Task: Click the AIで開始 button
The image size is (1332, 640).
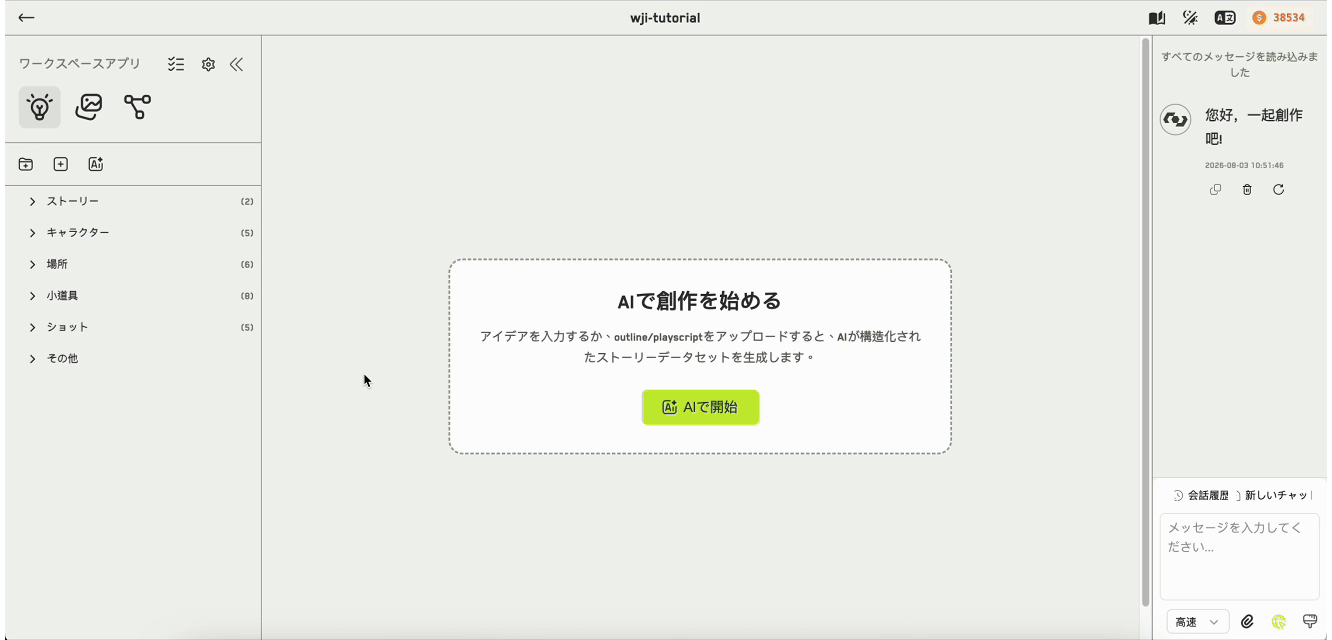Action: 700,408
